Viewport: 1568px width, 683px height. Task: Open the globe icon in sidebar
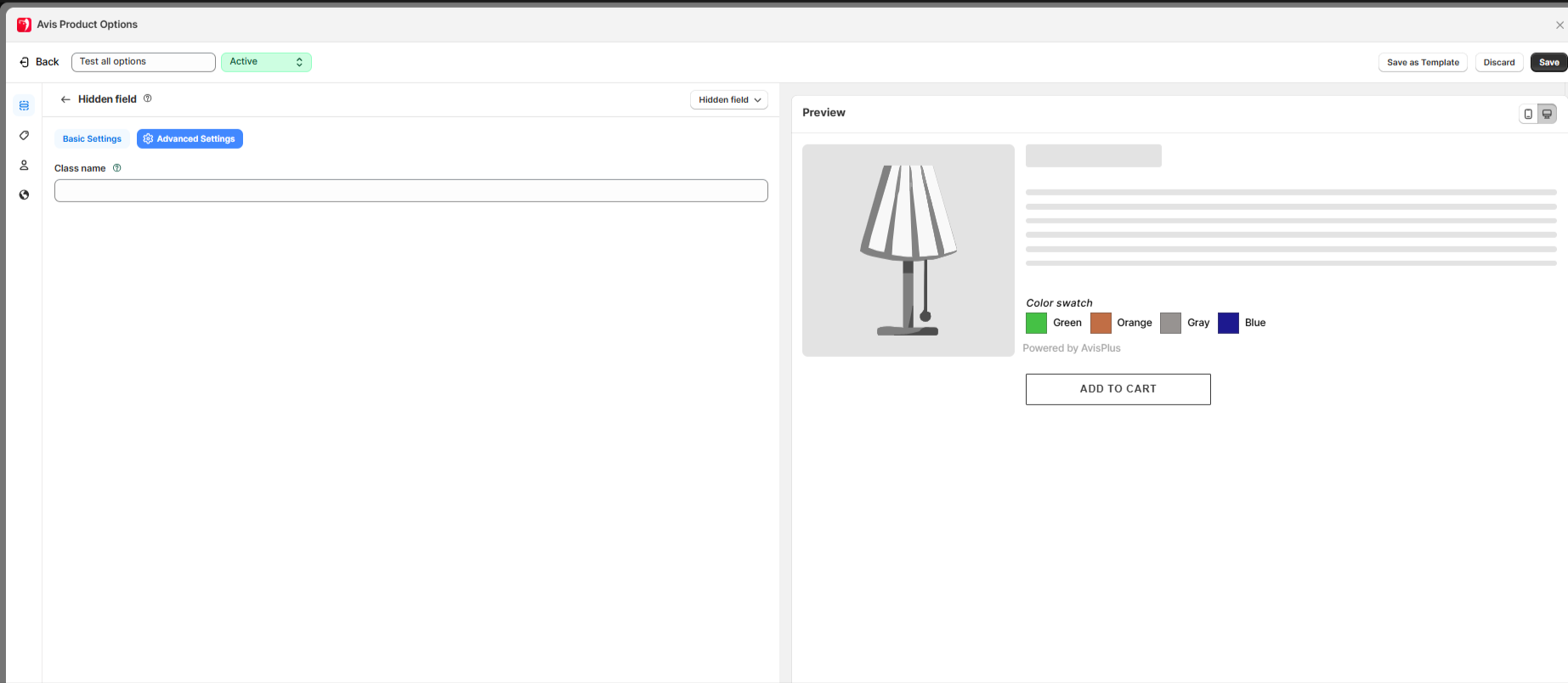(24, 195)
